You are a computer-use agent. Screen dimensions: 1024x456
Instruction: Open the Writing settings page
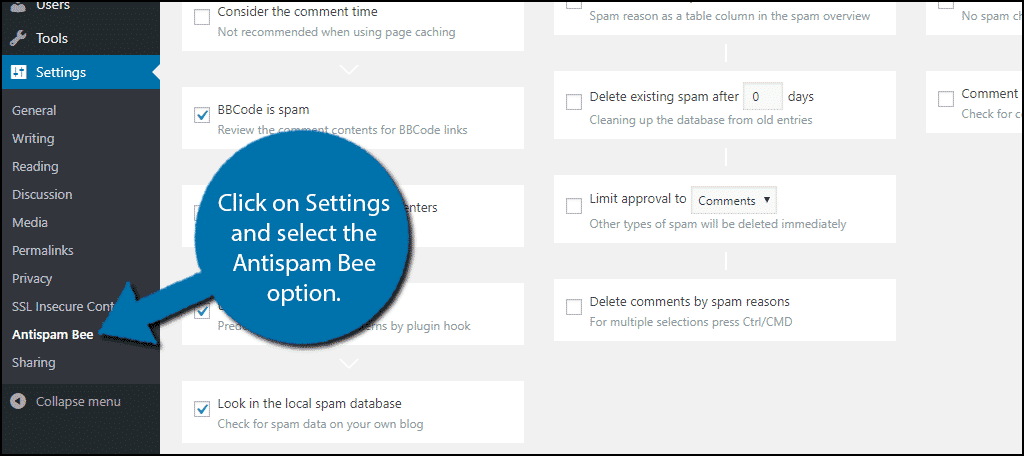click(33, 139)
